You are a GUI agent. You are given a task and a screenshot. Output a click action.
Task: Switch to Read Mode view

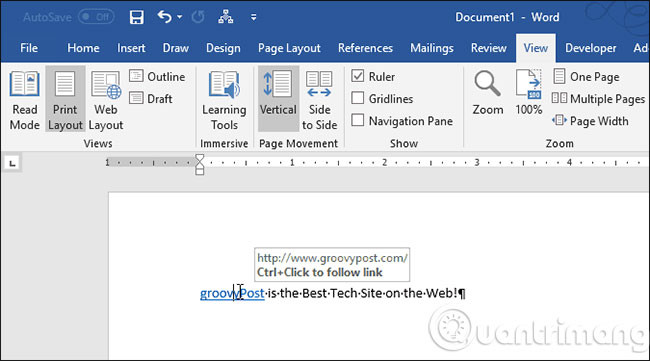pos(24,100)
